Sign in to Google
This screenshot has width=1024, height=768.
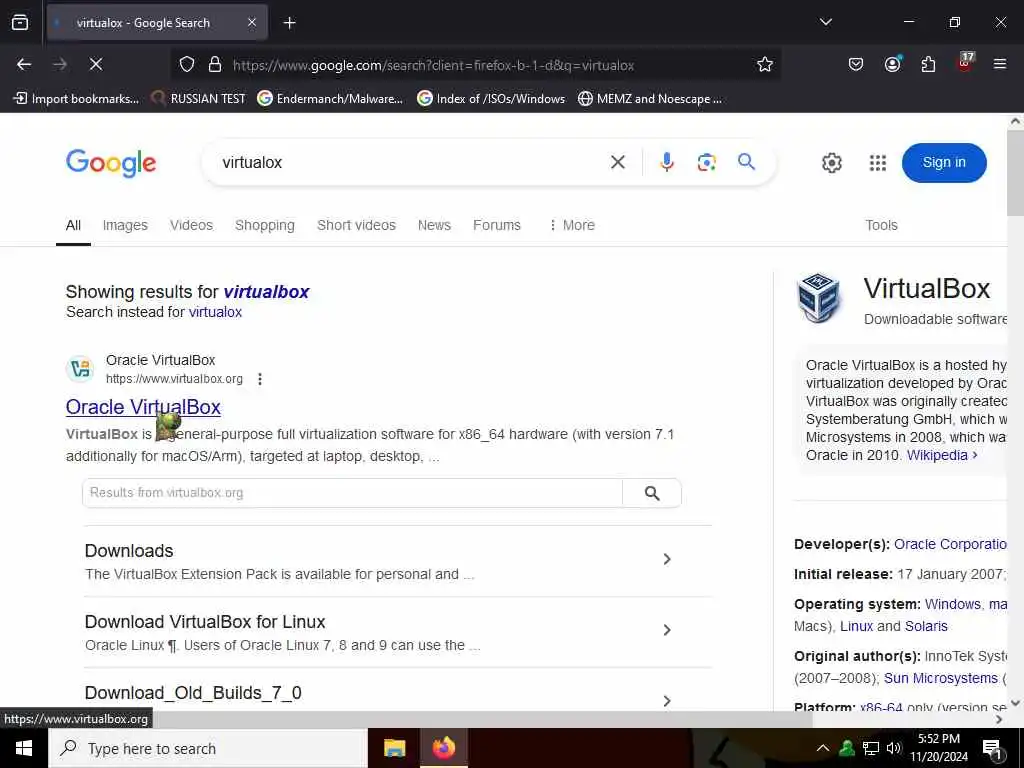click(x=944, y=163)
